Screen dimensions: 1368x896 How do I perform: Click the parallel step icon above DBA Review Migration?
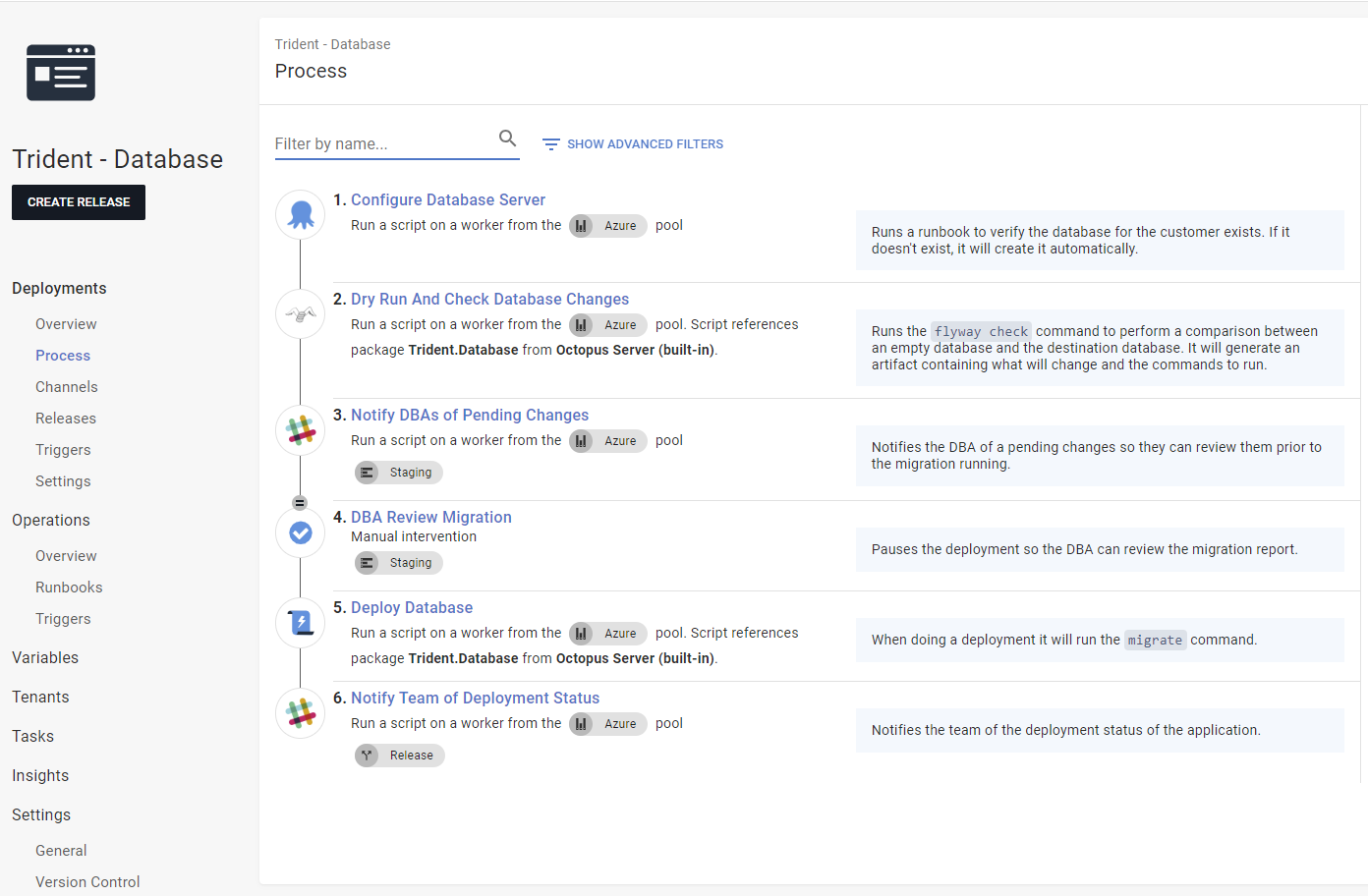click(x=300, y=502)
